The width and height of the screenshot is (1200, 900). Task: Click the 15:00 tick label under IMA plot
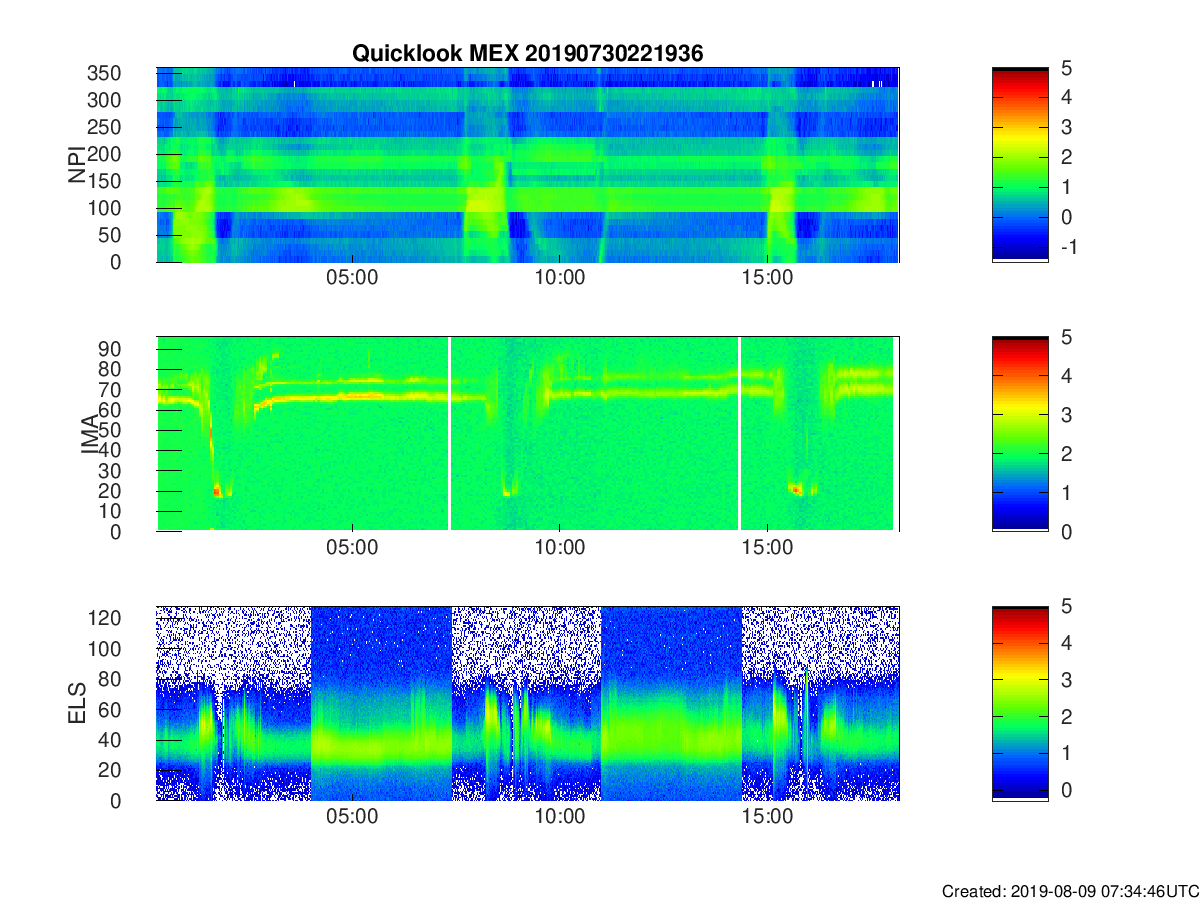click(x=766, y=548)
